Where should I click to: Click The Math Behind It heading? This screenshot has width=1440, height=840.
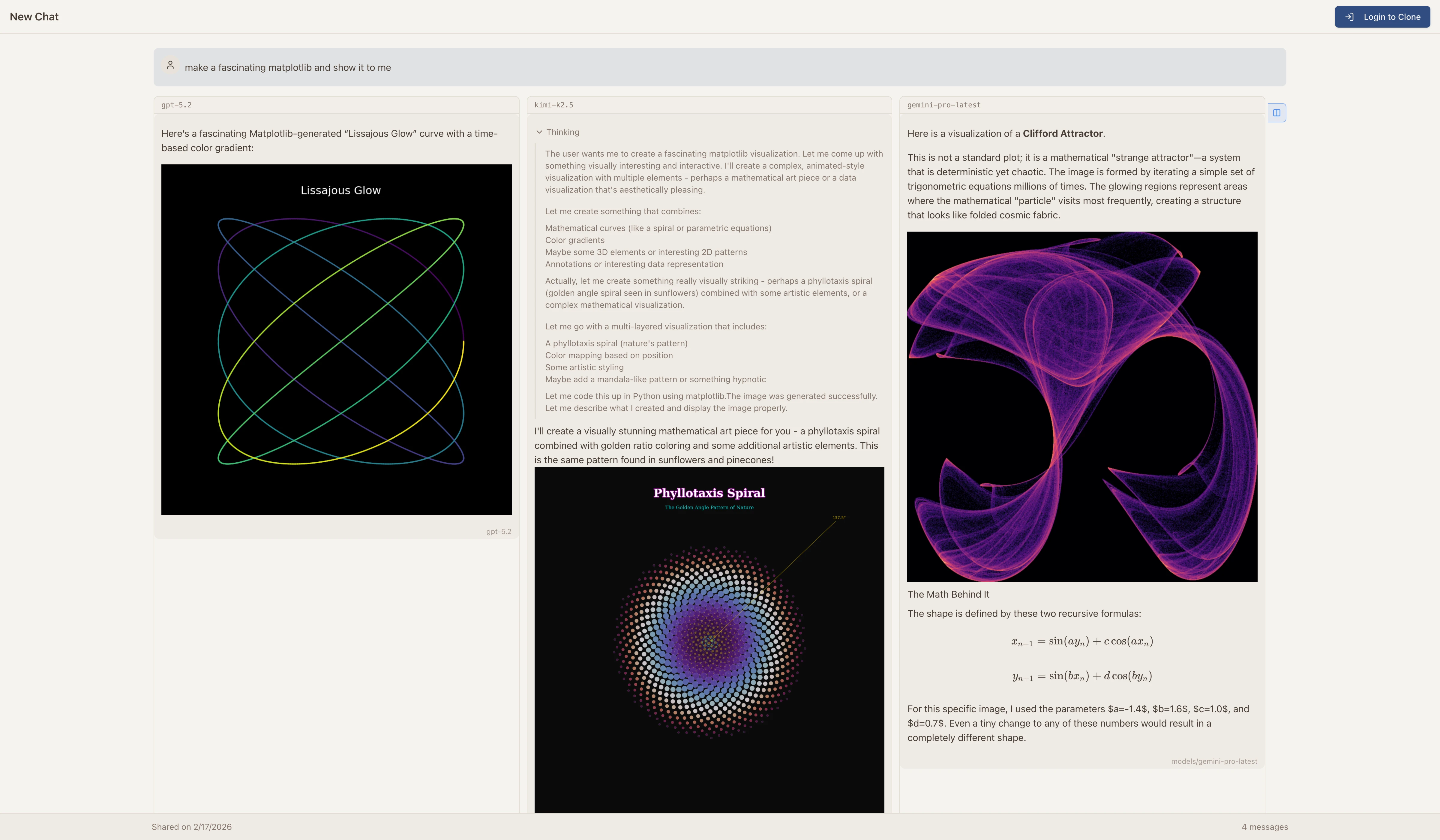point(948,594)
